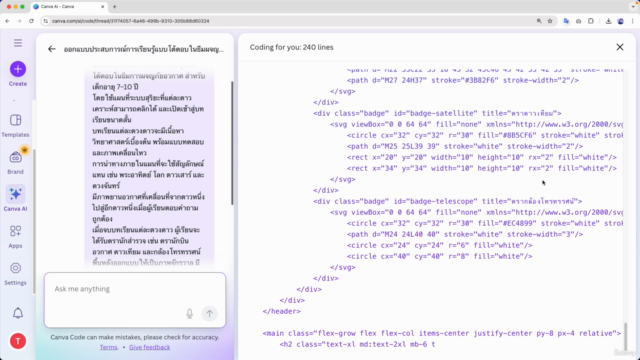Open a new browser tab
The image size is (640, 360).
tap(114, 7)
